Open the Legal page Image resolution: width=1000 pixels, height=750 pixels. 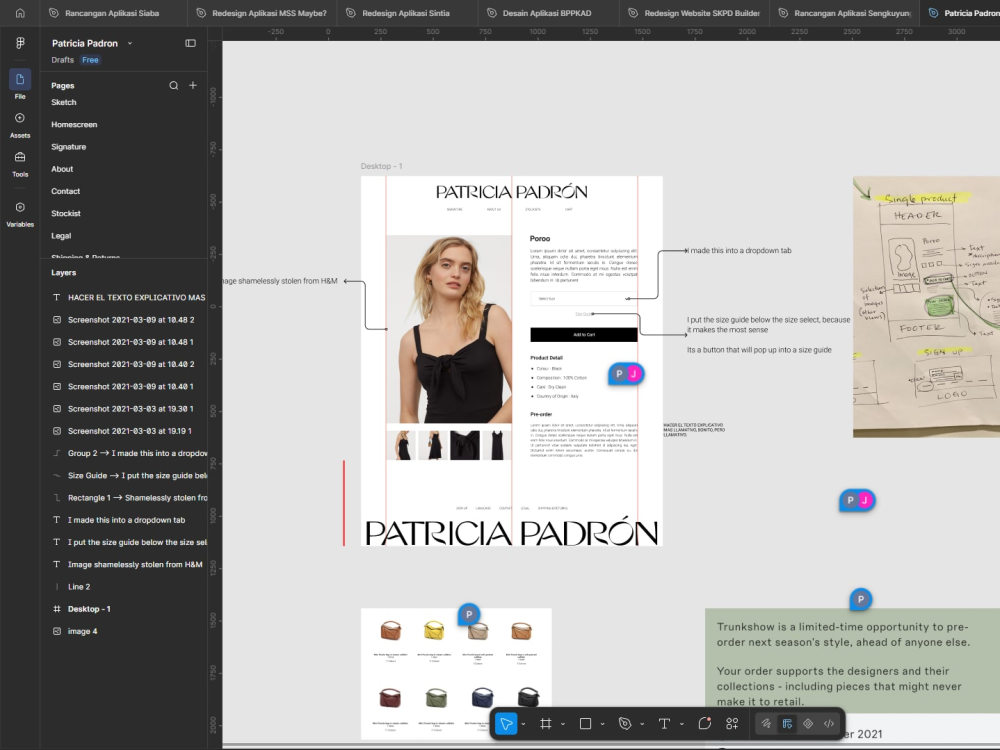click(61, 236)
